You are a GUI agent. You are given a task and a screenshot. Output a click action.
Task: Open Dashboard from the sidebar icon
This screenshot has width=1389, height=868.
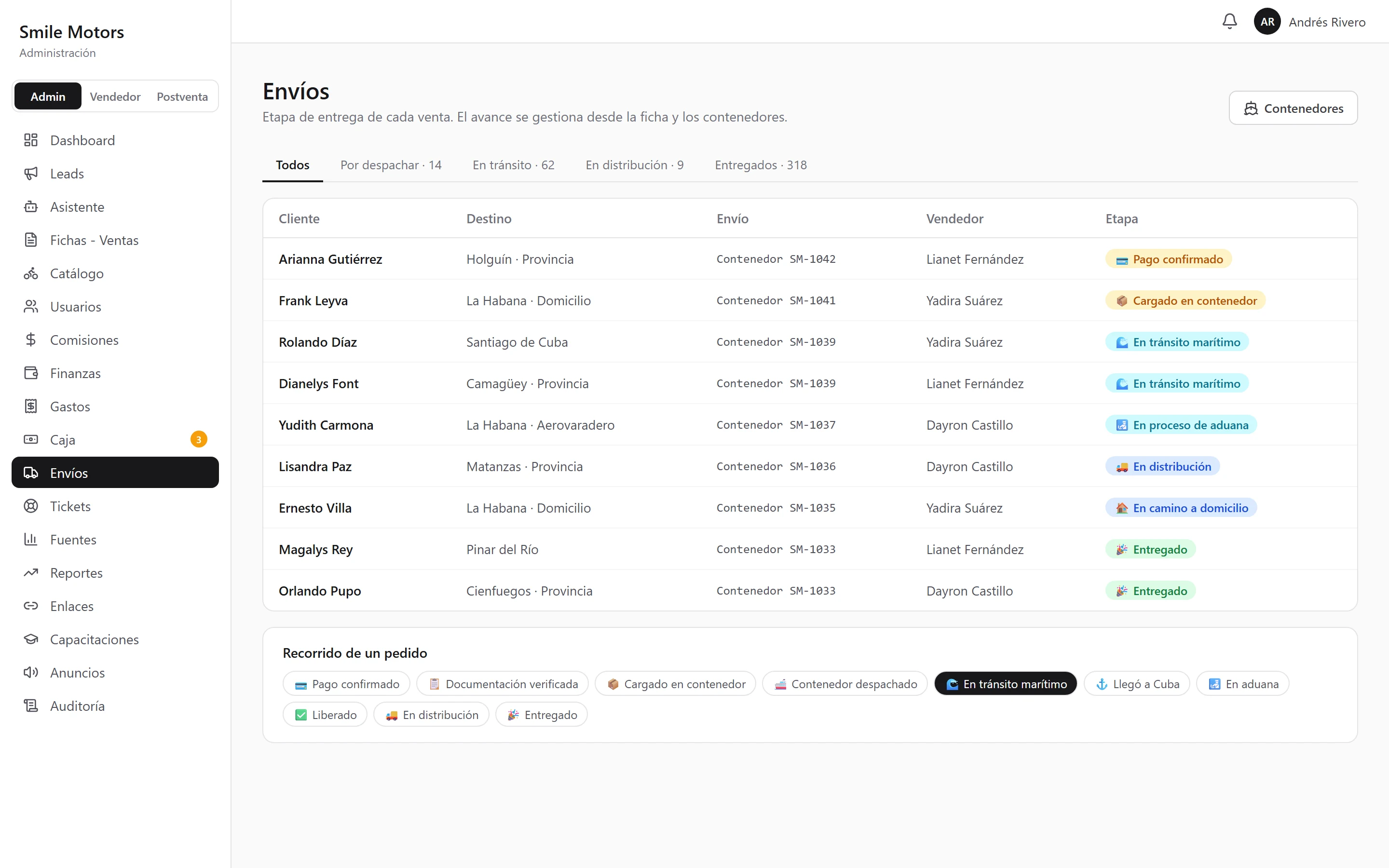pos(31,140)
